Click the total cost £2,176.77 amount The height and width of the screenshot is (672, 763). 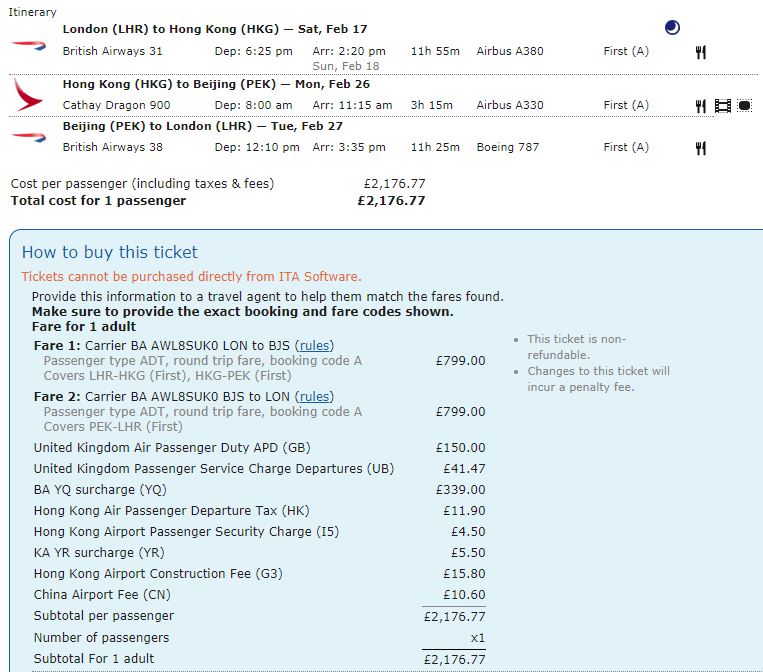[391, 200]
